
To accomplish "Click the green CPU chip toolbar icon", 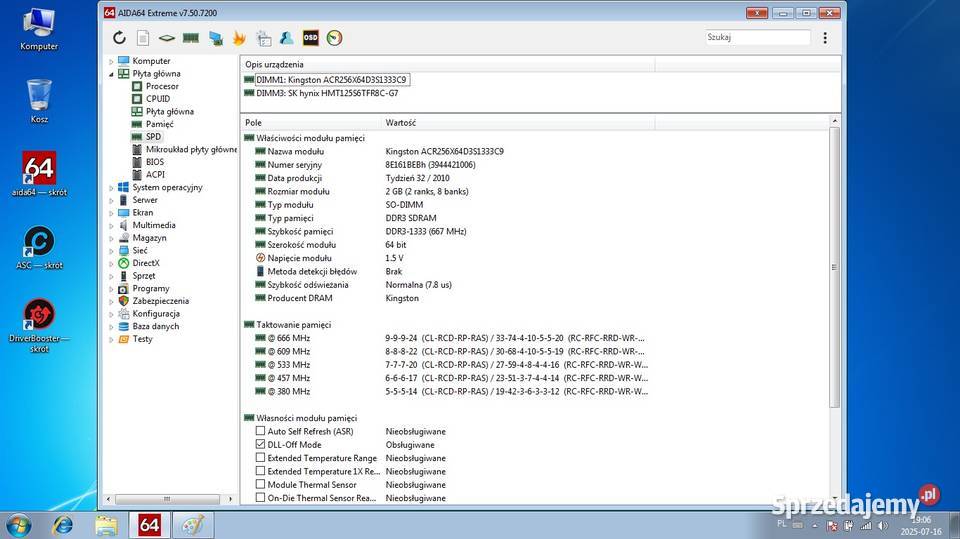I will tap(167, 38).
